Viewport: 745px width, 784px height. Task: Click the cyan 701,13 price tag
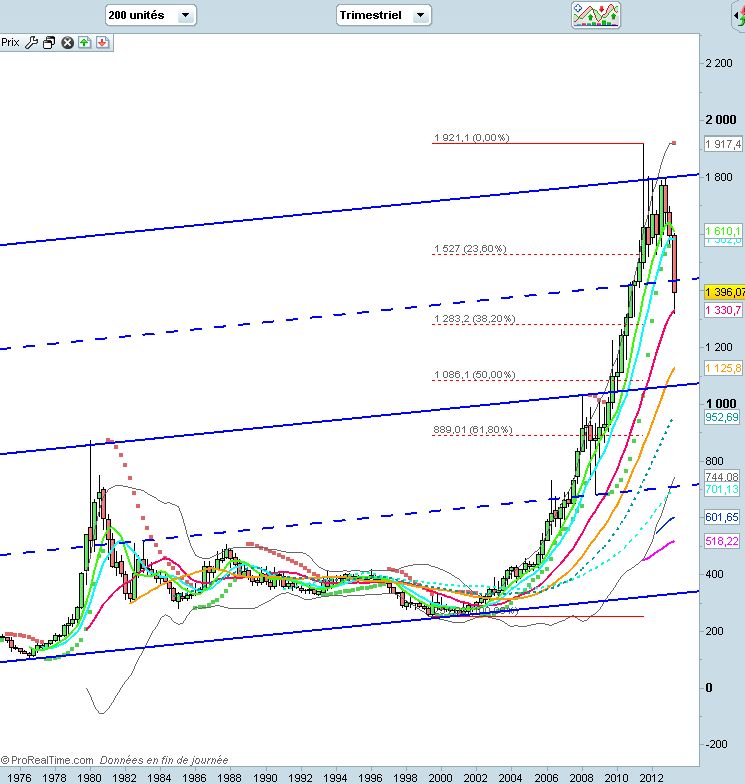[x=722, y=489]
